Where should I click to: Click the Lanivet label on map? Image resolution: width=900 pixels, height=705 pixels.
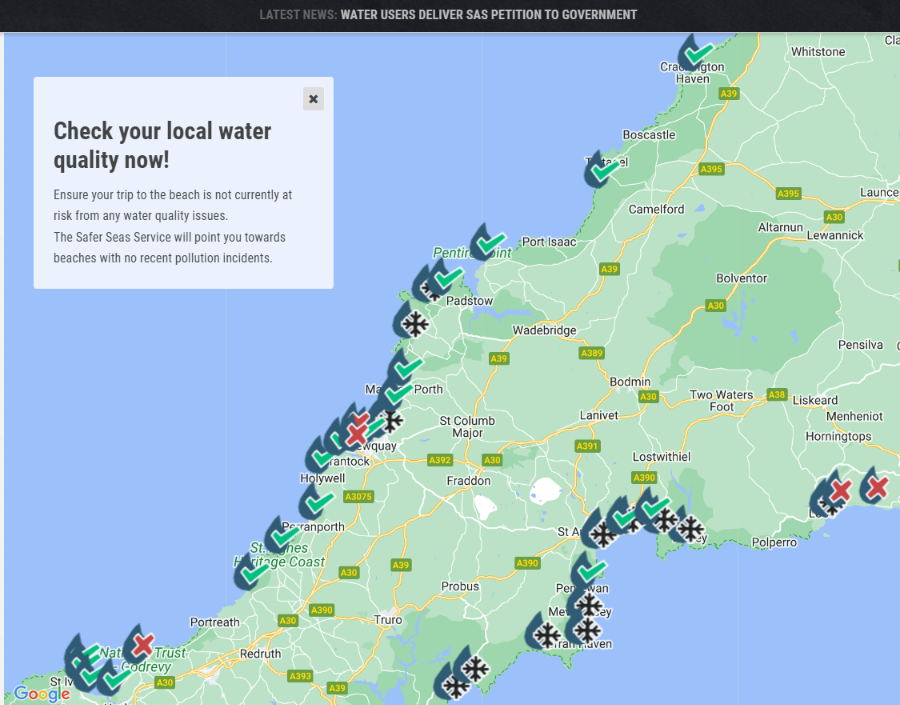pyautogui.click(x=599, y=415)
